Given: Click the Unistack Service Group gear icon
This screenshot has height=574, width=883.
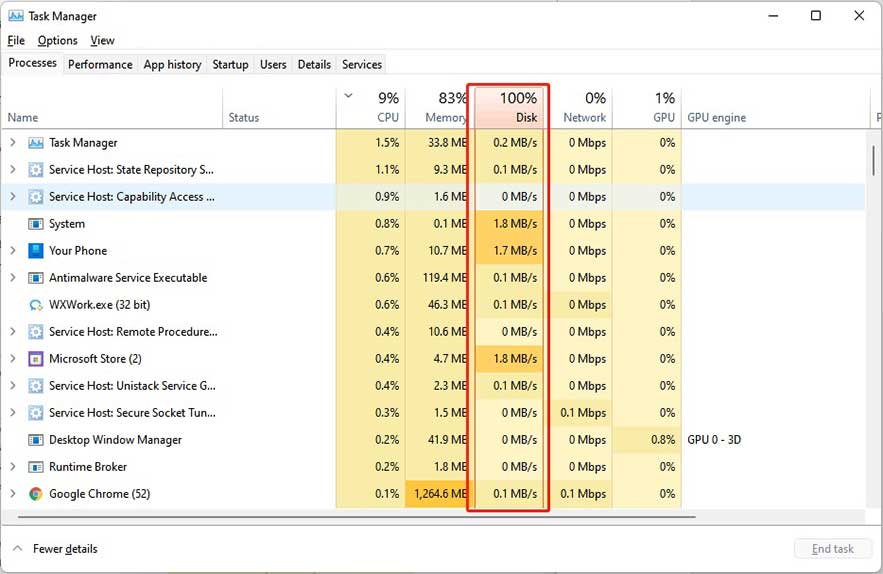Looking at the screenshot, I should click(35, 386).
